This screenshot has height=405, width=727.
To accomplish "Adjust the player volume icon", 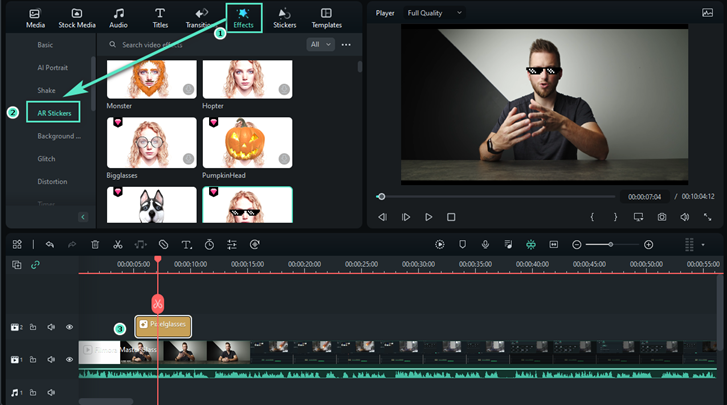I will click(685, 217).
